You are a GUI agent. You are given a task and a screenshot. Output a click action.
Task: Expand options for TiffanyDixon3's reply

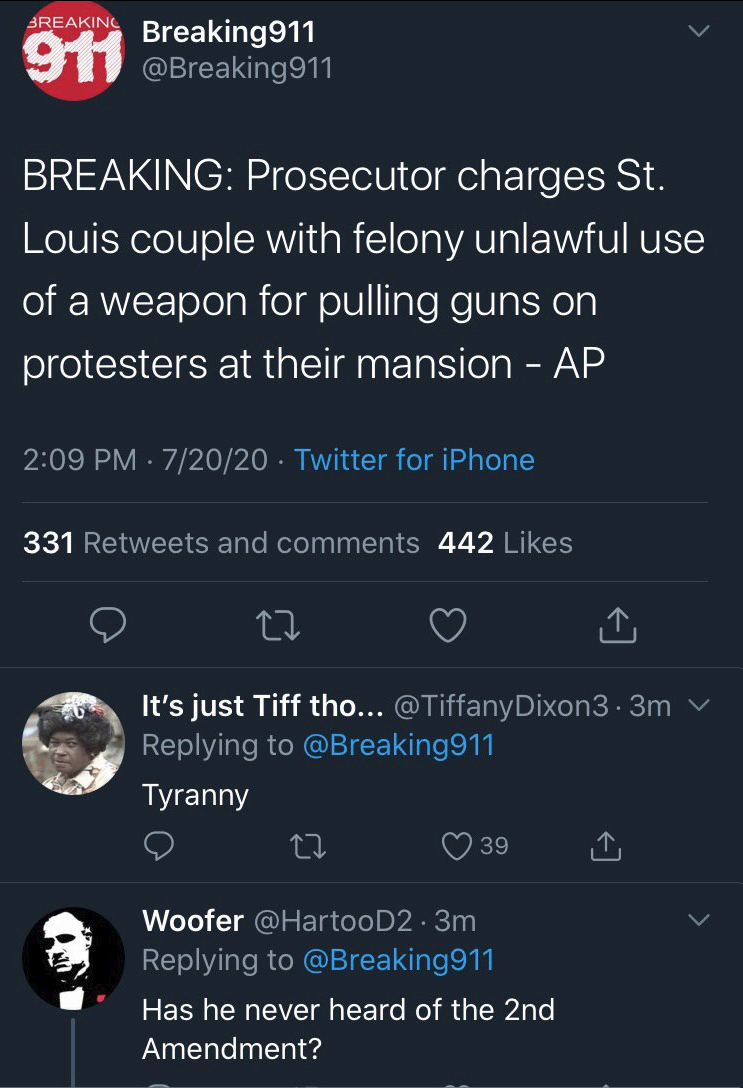coord(699,705)
